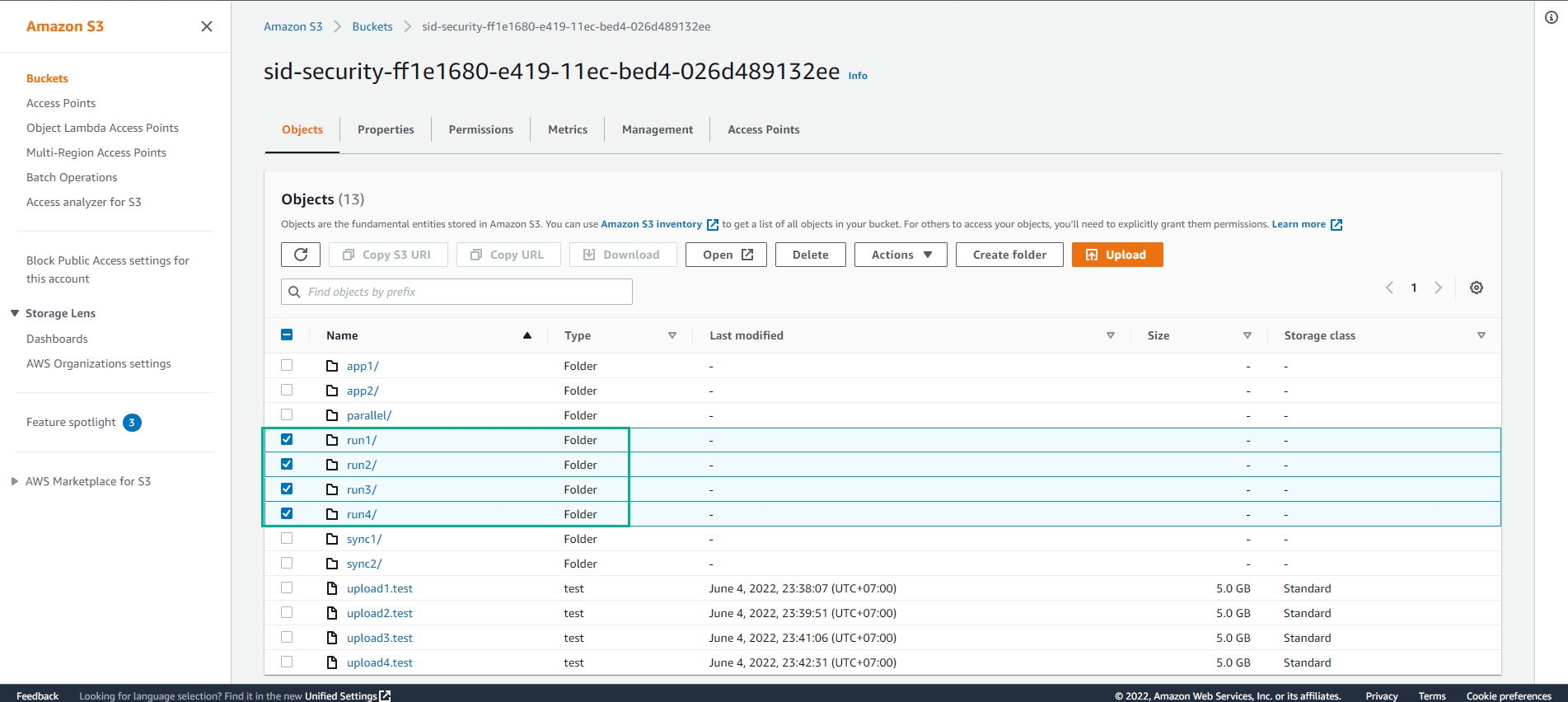Click the Type column sort arrow
The width and height of the screenshot is (1568, 702).
(x=672, y=335)
